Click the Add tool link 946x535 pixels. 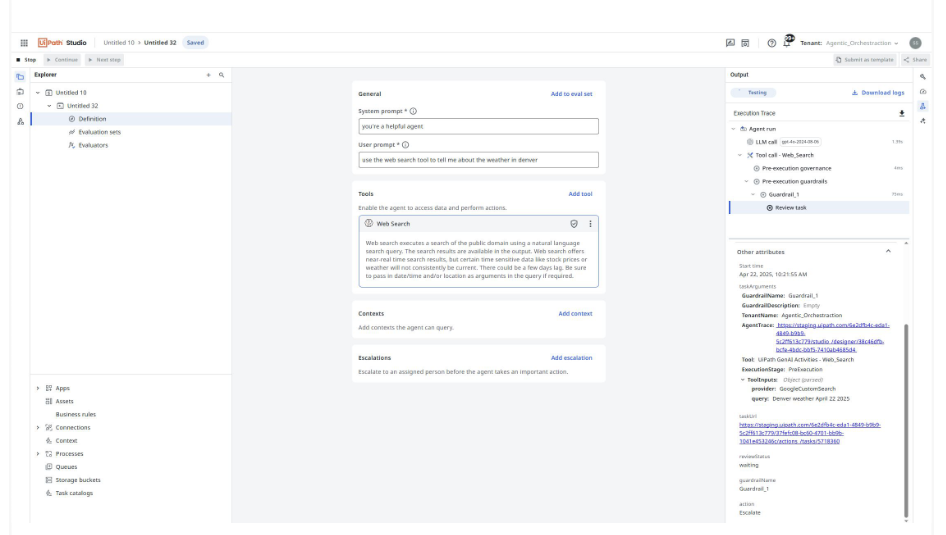click(580, 194)
